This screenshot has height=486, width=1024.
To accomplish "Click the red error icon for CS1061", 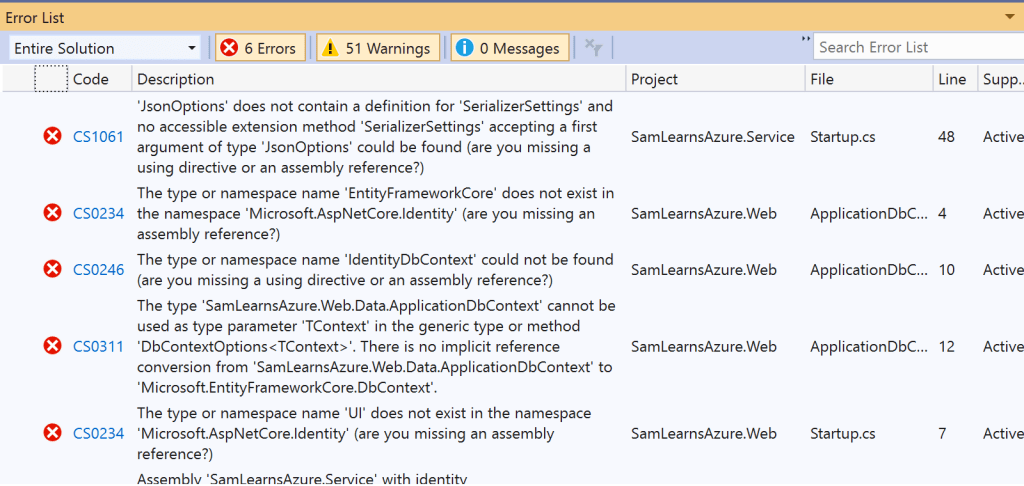I will [52, 136].
